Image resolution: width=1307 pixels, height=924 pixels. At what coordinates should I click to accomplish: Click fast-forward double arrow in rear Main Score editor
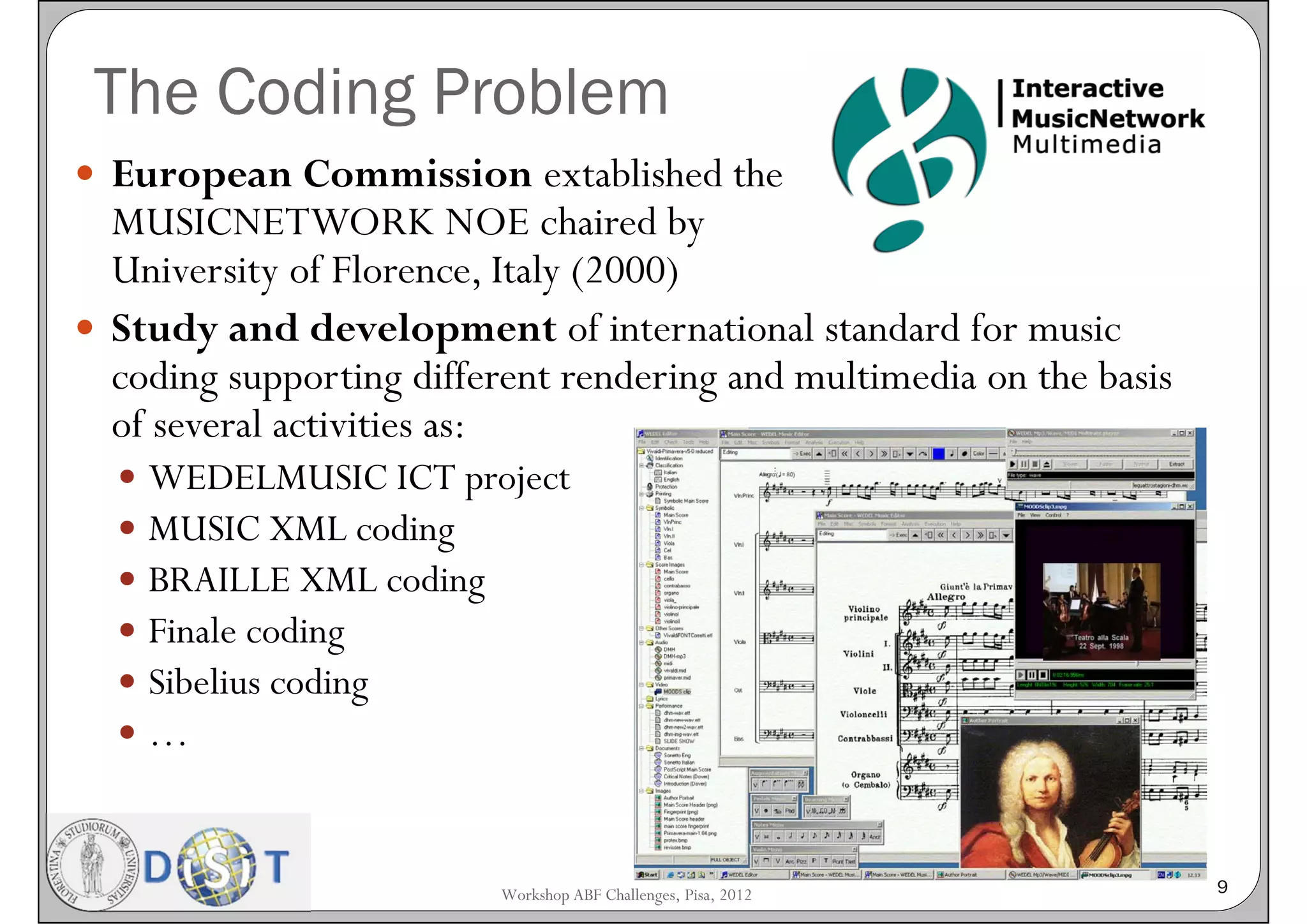(x=884, y=454)
